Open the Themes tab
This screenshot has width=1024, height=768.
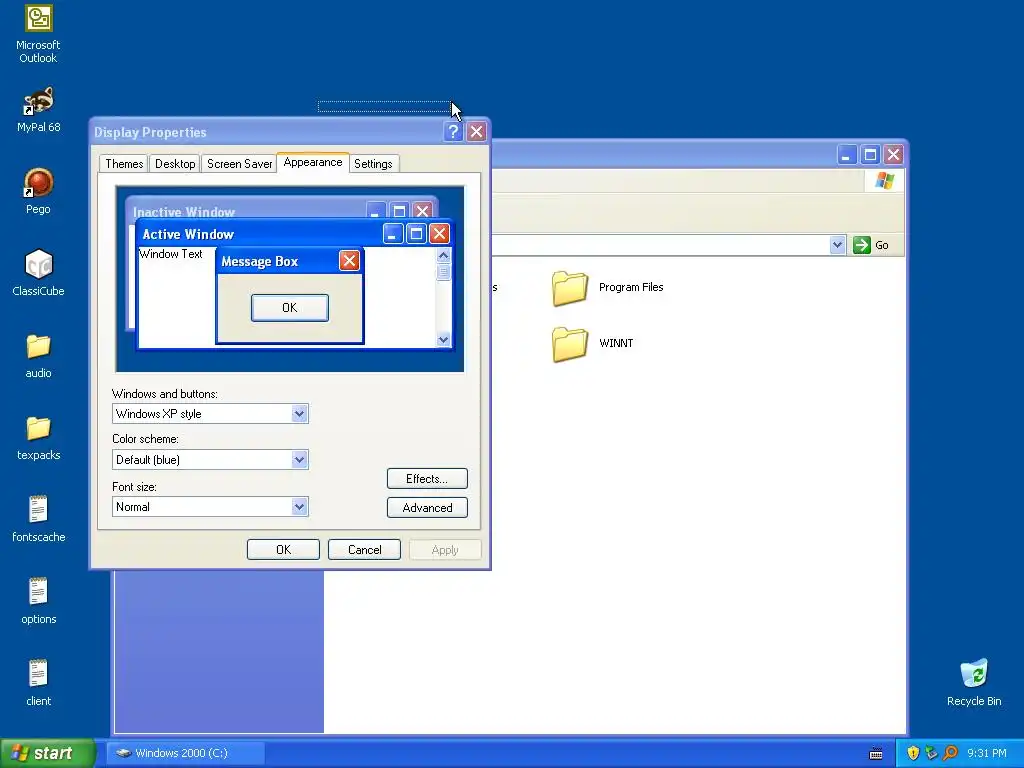[x=124, y=164]
